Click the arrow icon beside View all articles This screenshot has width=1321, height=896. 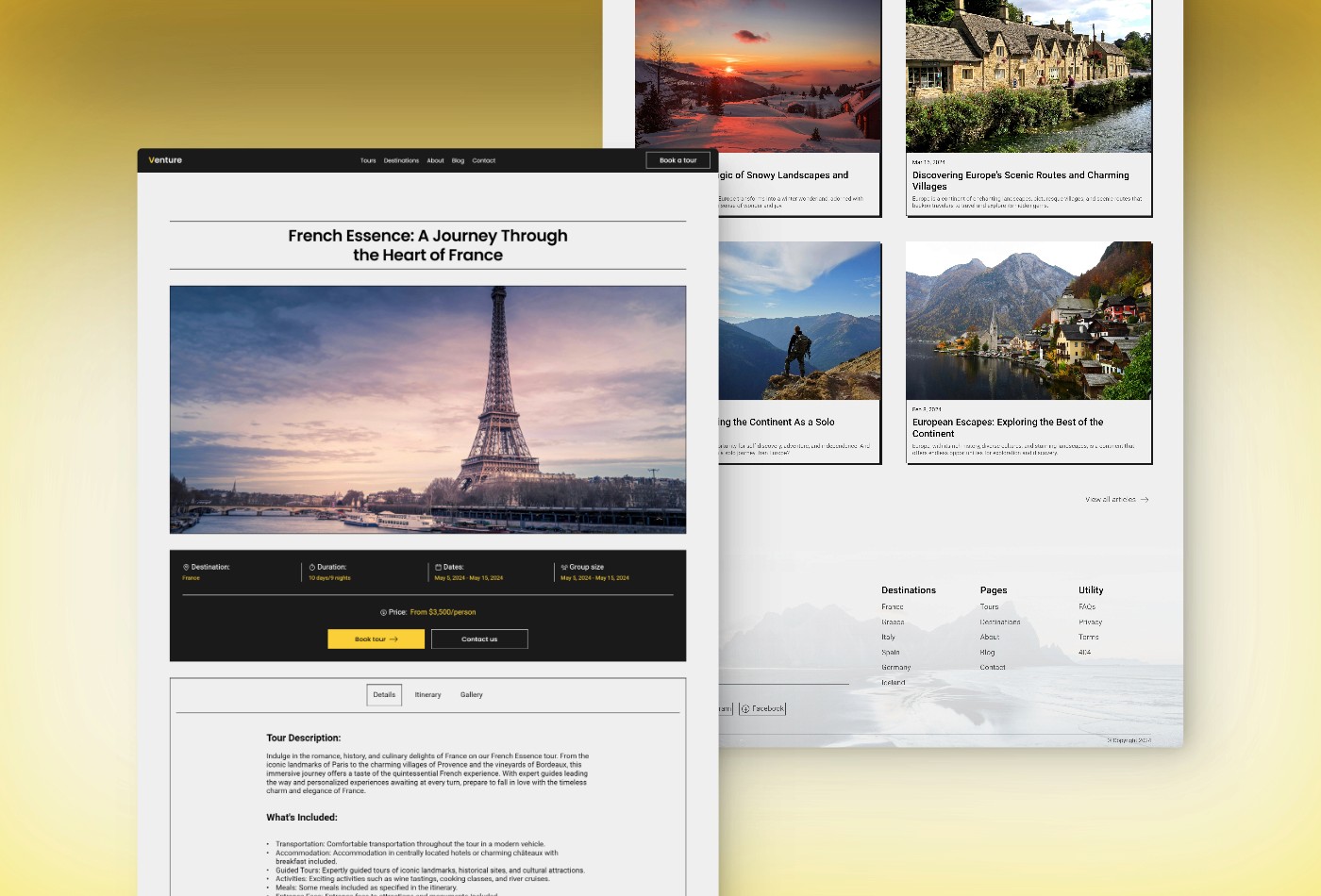click(x=1145, y=499)
